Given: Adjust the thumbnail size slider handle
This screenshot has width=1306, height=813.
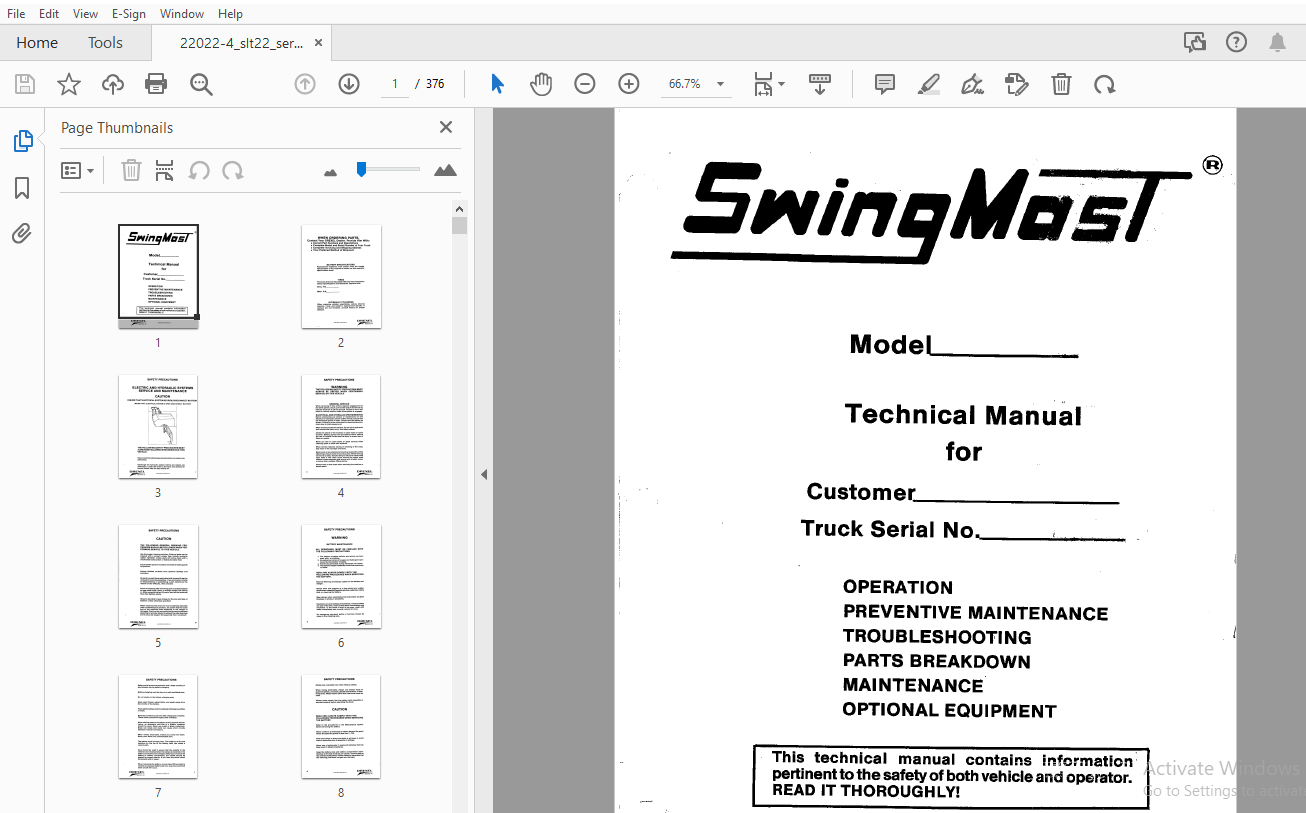Looking at the screenshot, I should (361, 170).
